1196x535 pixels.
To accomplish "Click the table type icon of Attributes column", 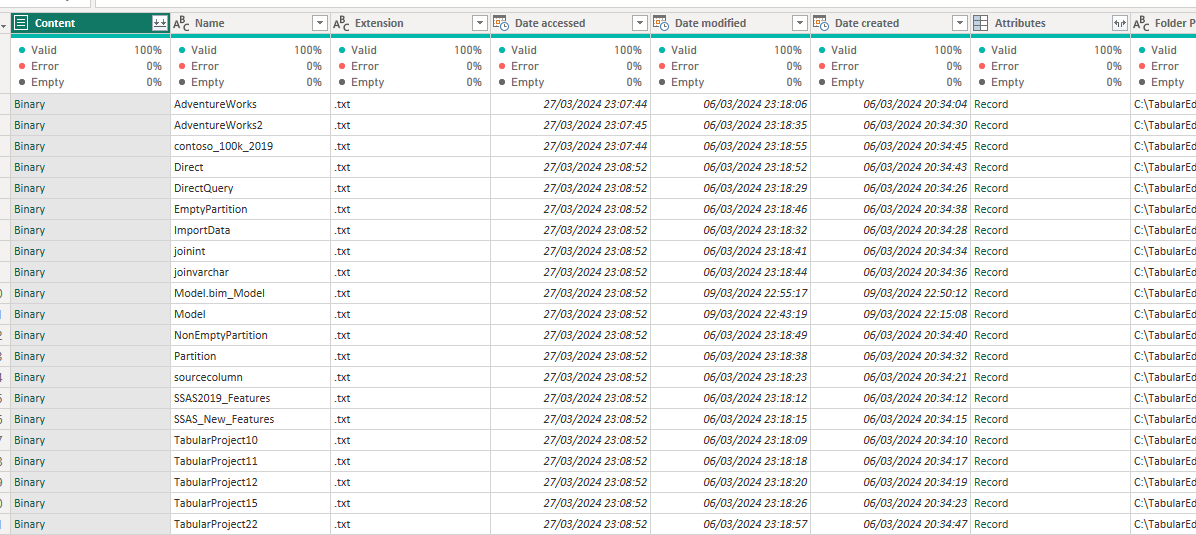I will point(981,24).
